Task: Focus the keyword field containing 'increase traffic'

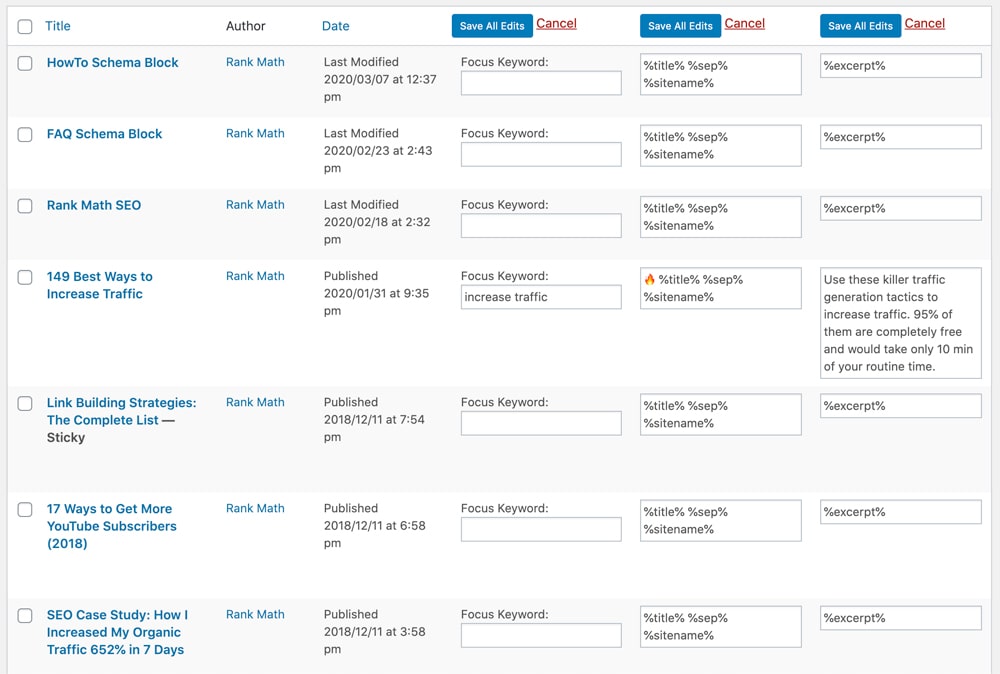Action: tap(541, 297)
